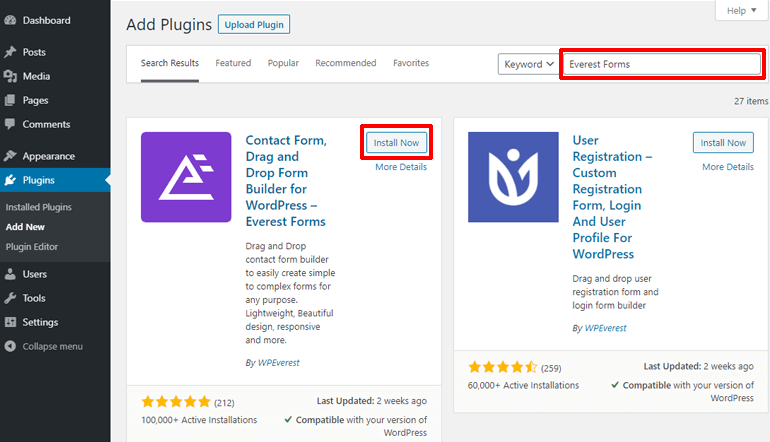770x442 pixels.
Task: Click the Everest Forms purple logo thumbnail
Action: tap(186, 177)
